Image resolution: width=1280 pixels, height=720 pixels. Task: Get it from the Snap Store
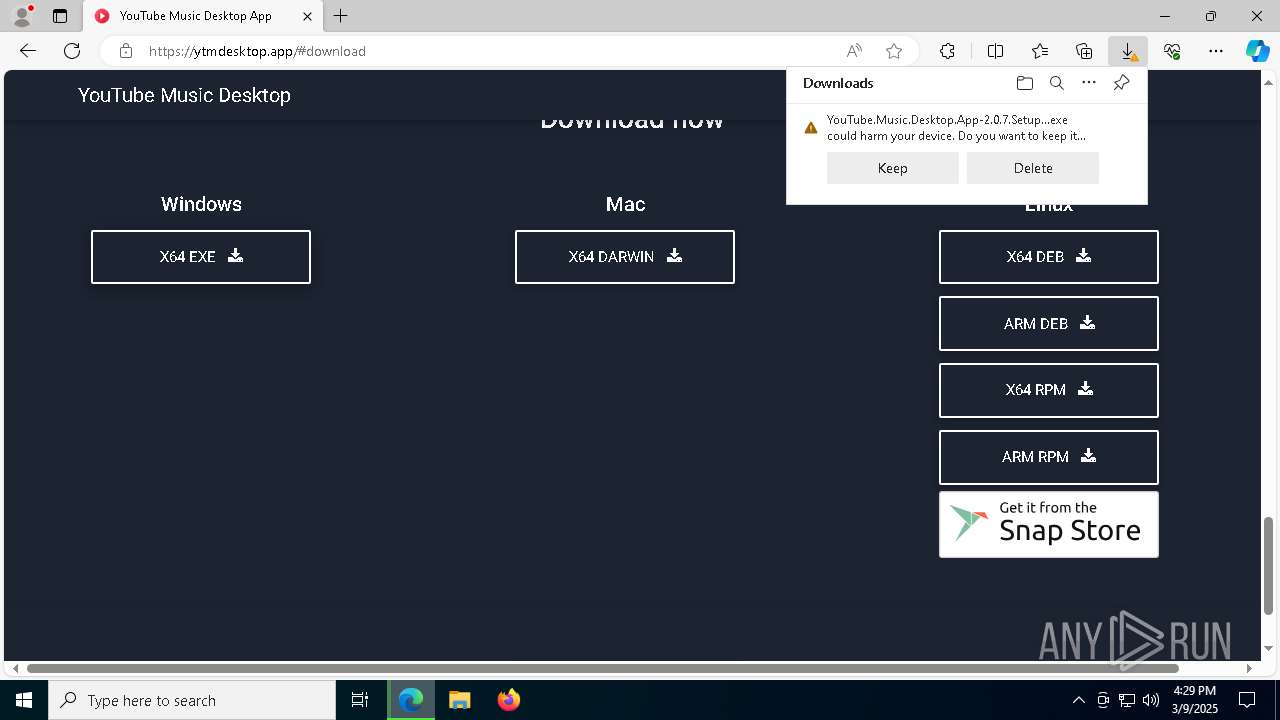[x=1049, y=524]
